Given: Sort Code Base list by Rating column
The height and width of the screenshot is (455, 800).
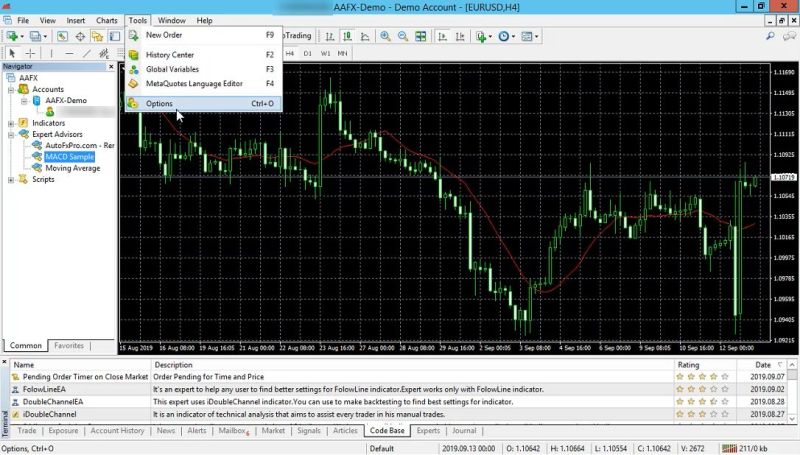Looking at the screenshot, I should 688,365.
